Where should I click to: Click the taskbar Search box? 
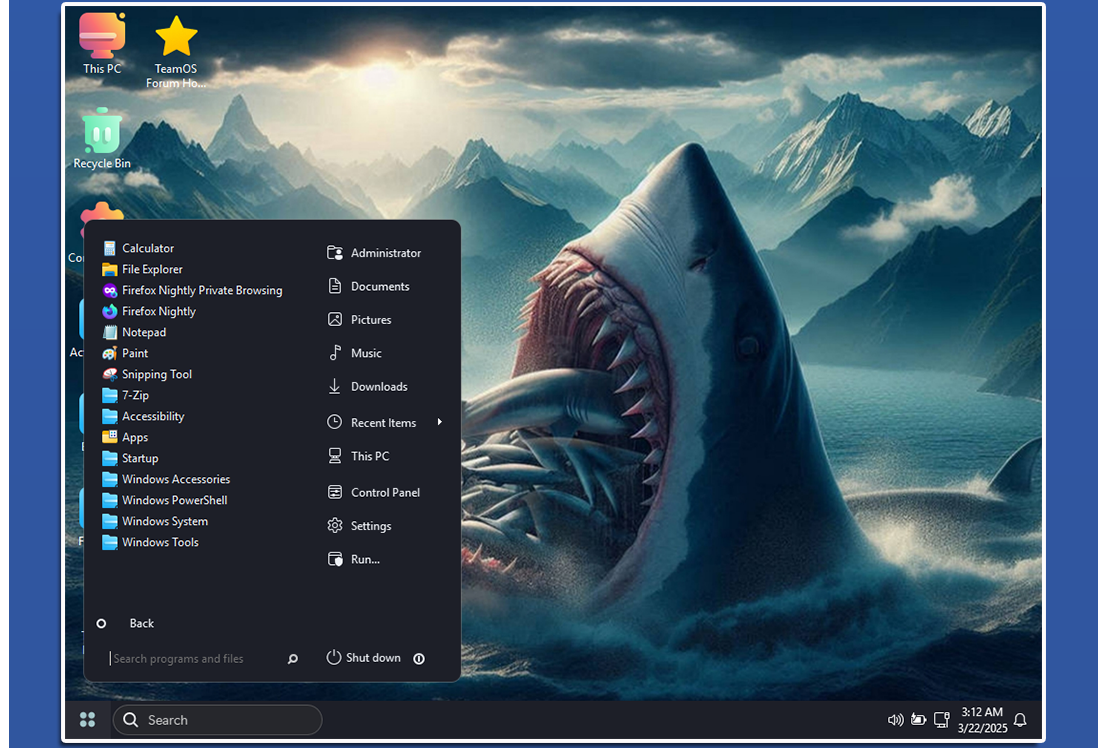217,720
